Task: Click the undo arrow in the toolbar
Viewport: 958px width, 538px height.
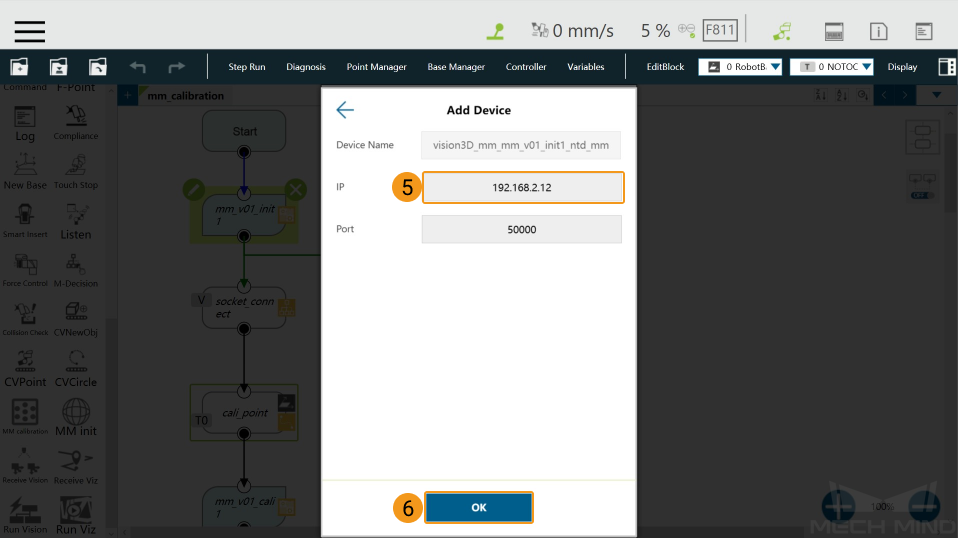Action: [137, 67]
